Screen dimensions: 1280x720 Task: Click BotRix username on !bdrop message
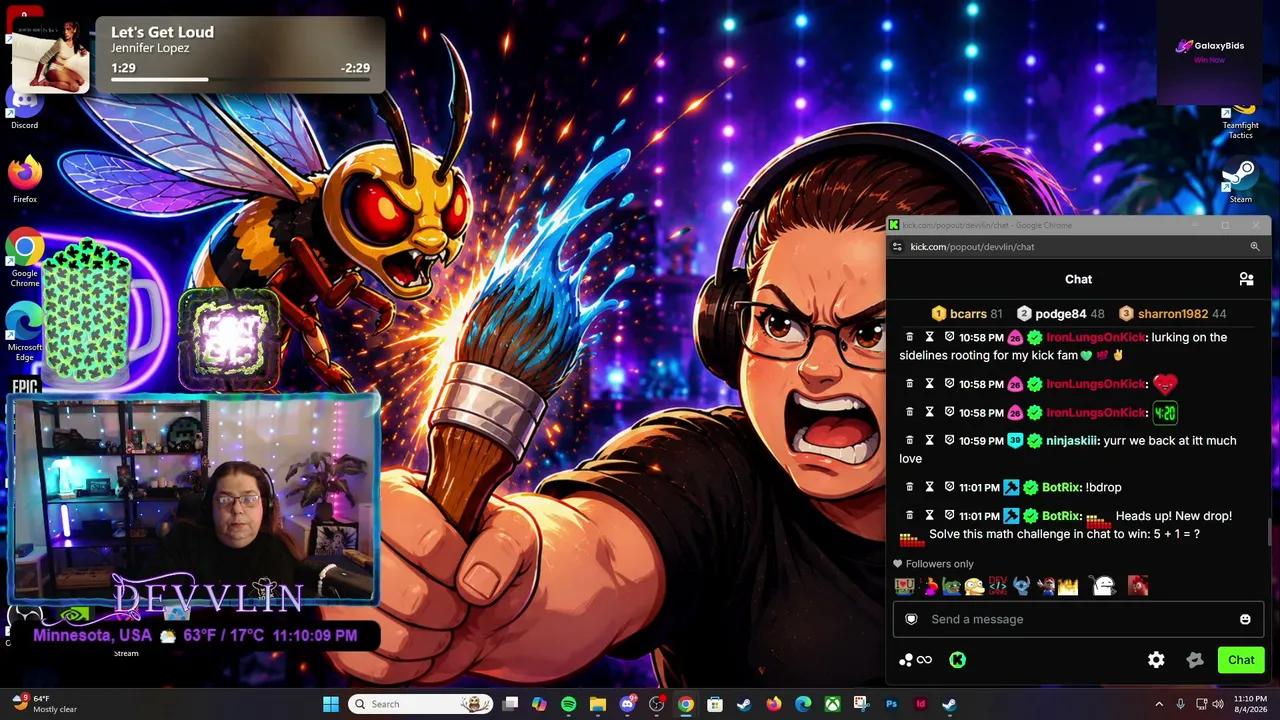click(x=1061, y=487)
